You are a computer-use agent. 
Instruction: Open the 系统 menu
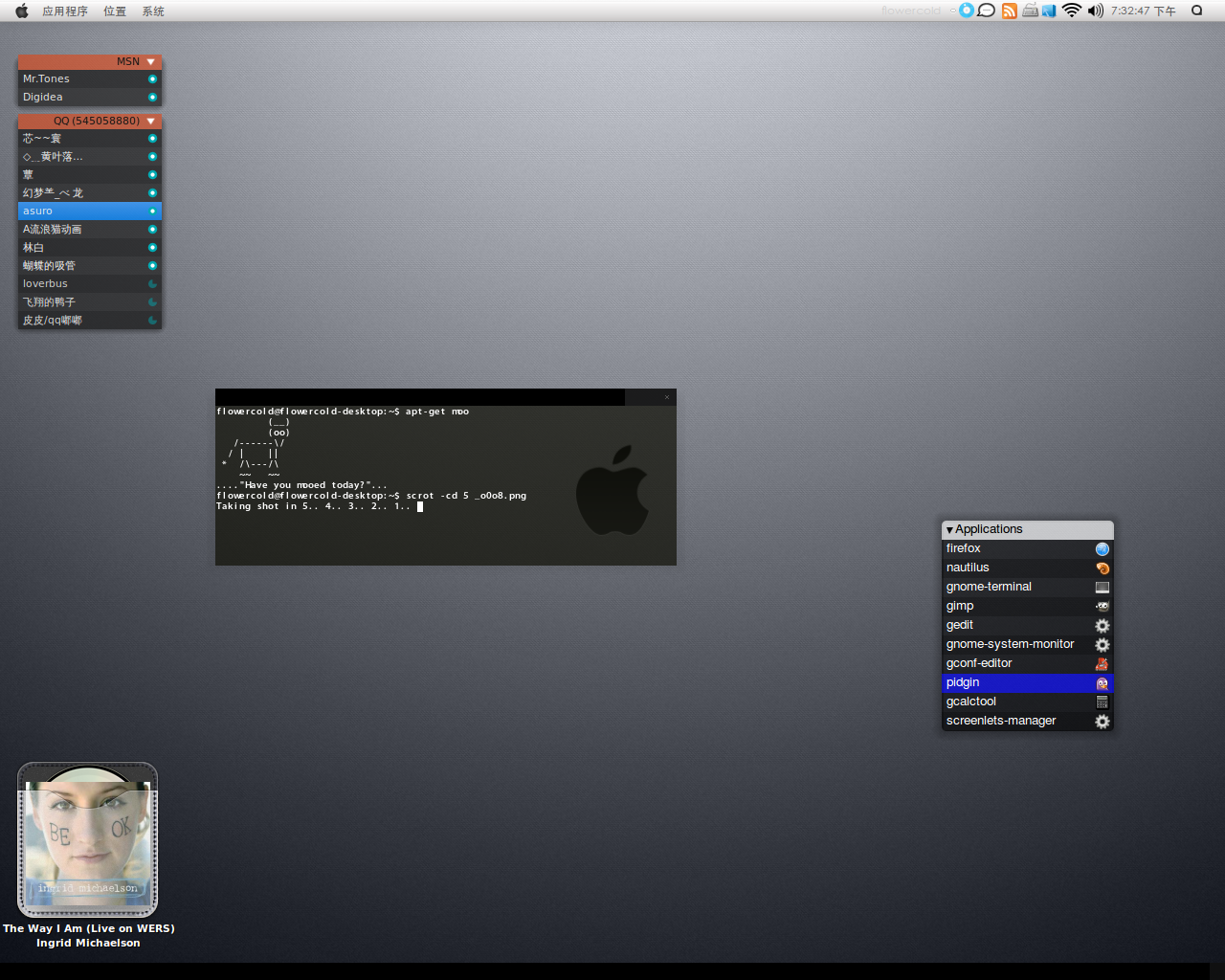pyautogui.click(x=153, y=11)
